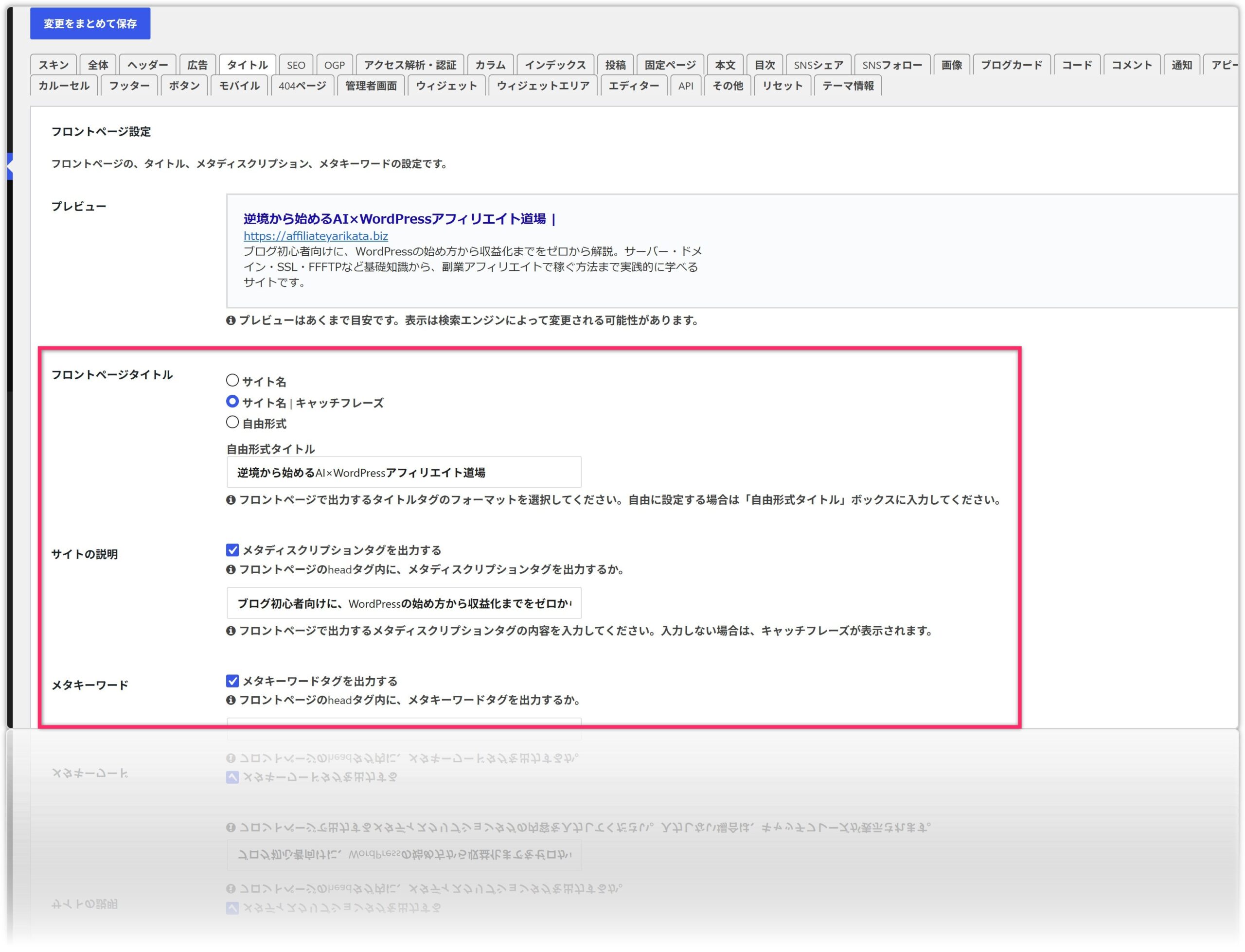Select the サイト名 radio option
This screenshot has height=952, width=1245.
point(232,380)
